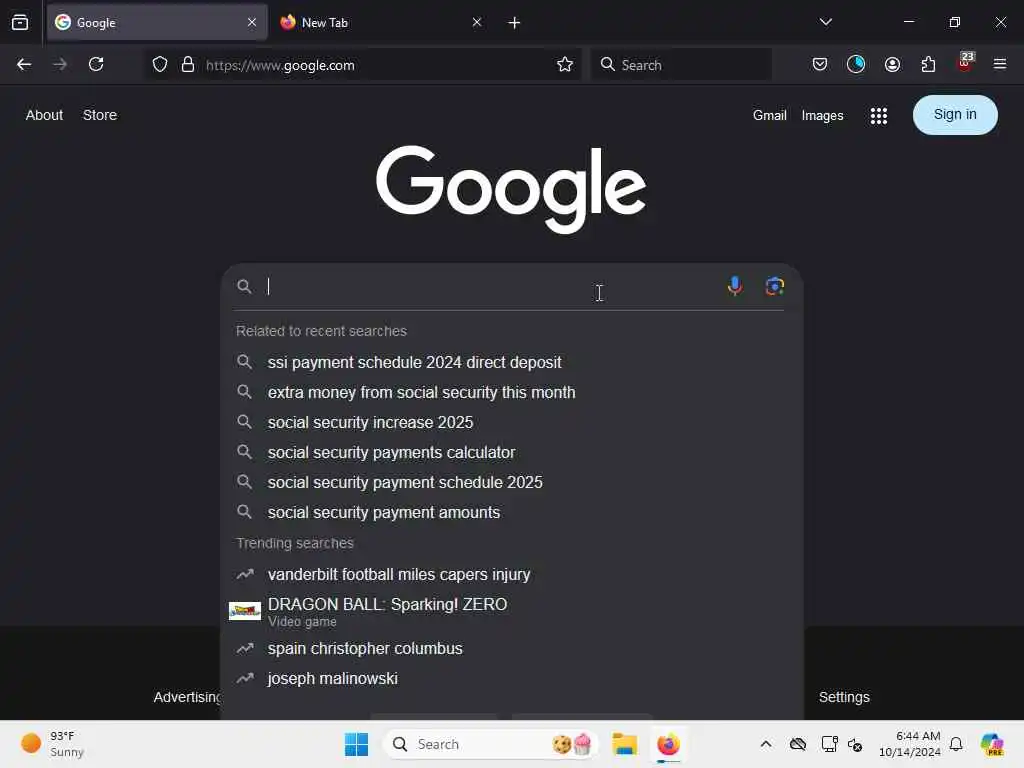Image resolution: width=1024 pixels, height=768 pixels.
Task: Open the Images link
Action: coord(822,116)
